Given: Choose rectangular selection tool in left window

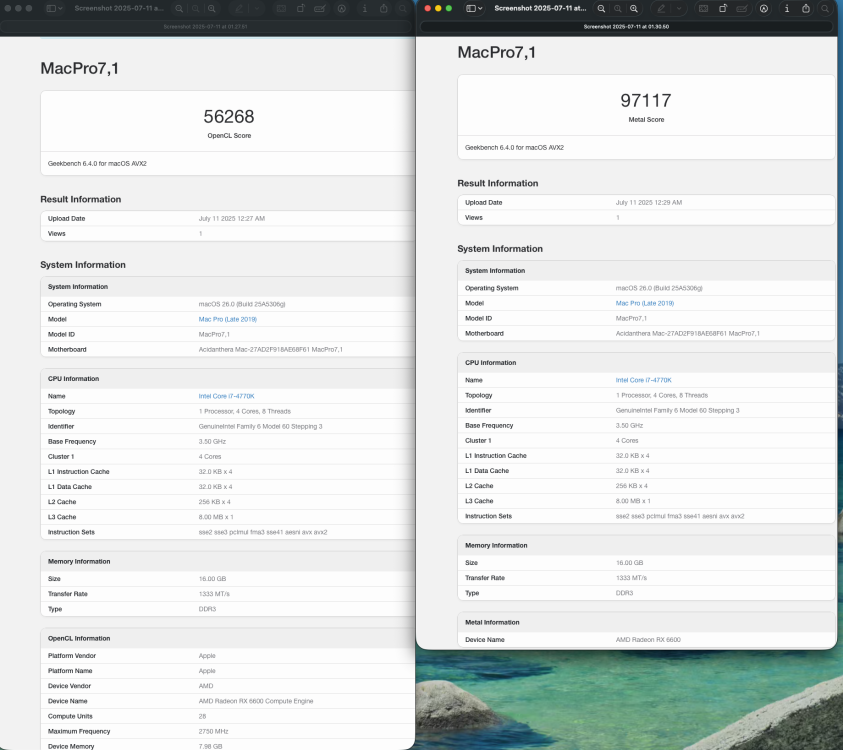Looking at the screenshot, I should pos(281,9).
